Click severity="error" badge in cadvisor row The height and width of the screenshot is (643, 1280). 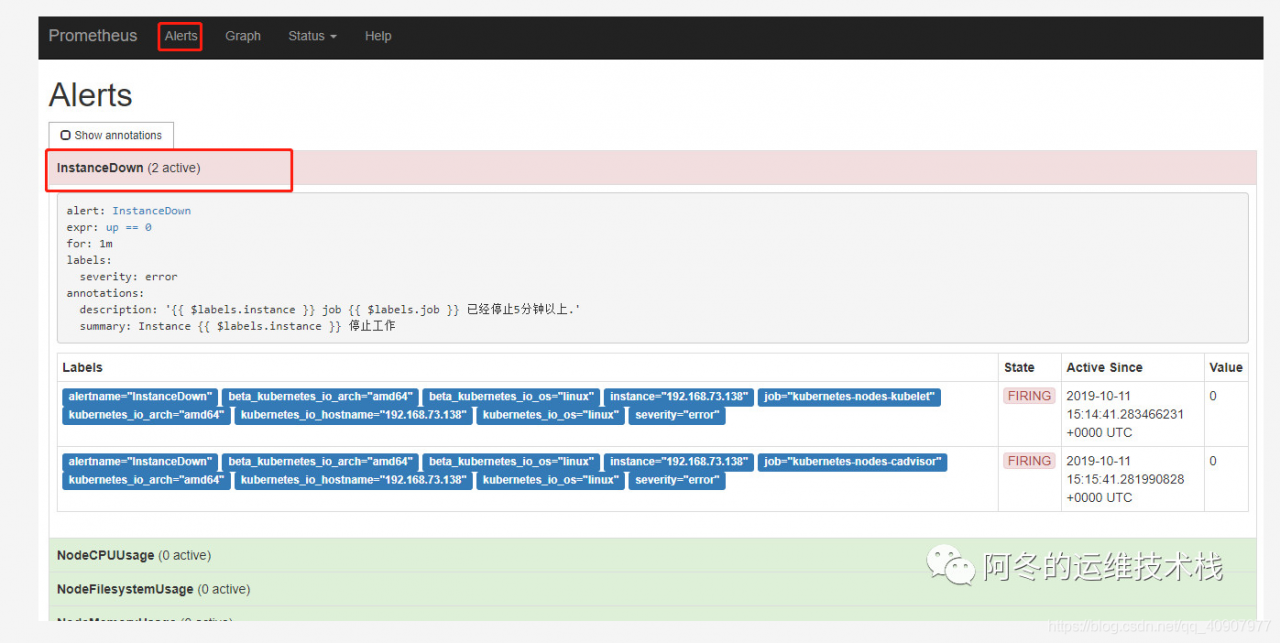(x=677, y=480)
